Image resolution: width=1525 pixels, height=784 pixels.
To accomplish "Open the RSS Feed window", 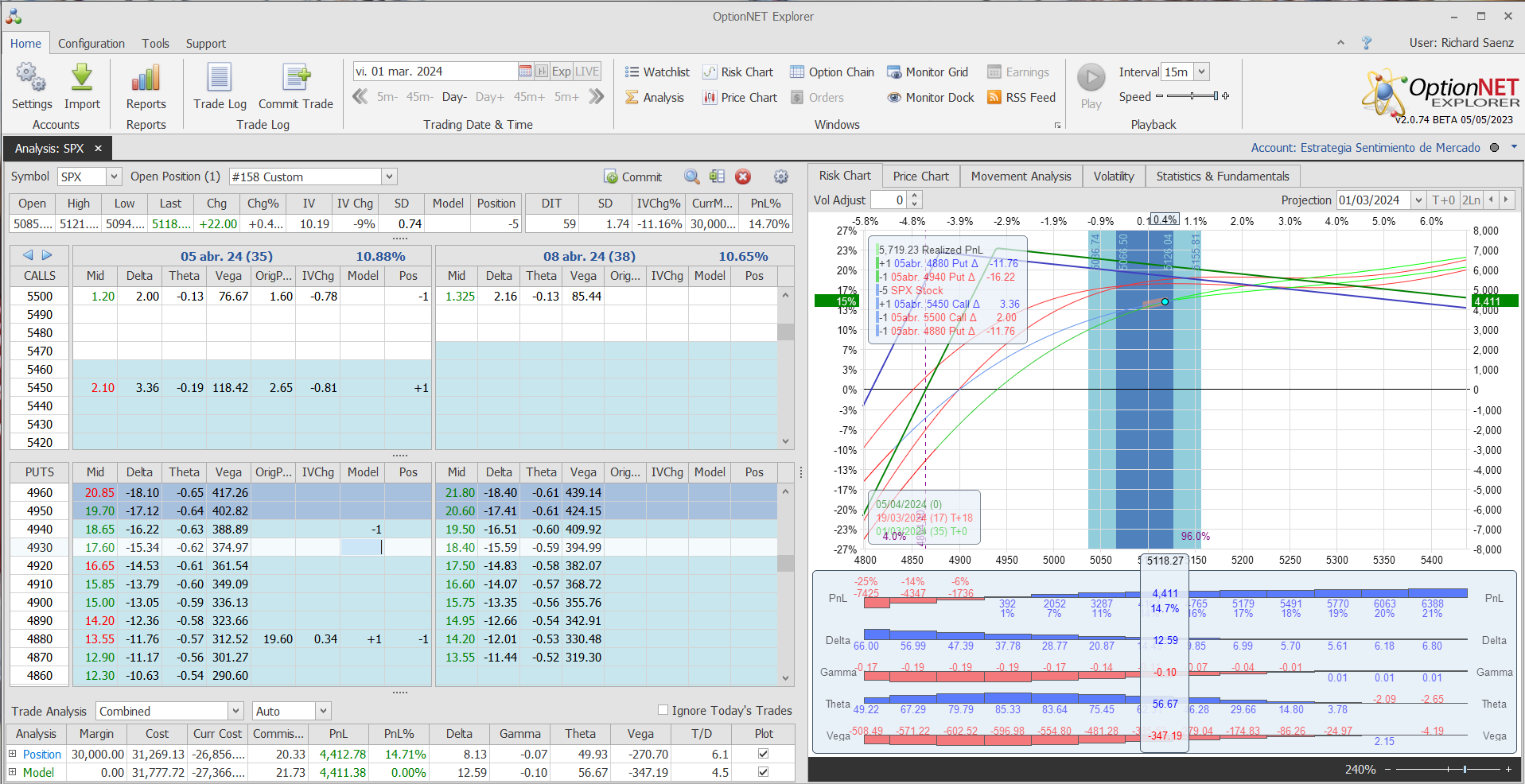I will pyautogui.click(x=1021, y=97).
